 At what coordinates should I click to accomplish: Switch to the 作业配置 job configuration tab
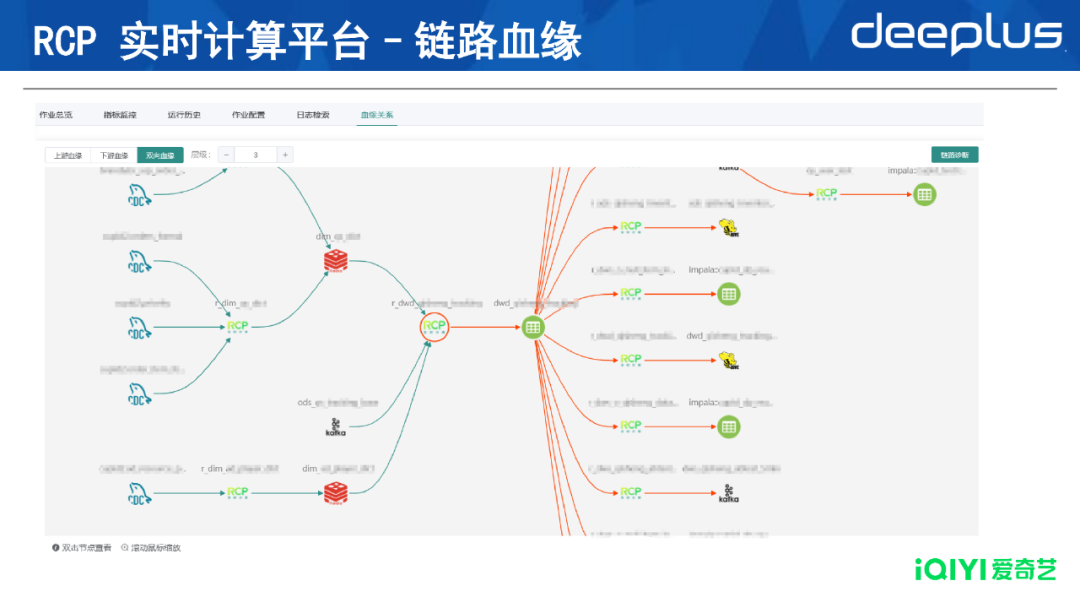pos(249,114)
